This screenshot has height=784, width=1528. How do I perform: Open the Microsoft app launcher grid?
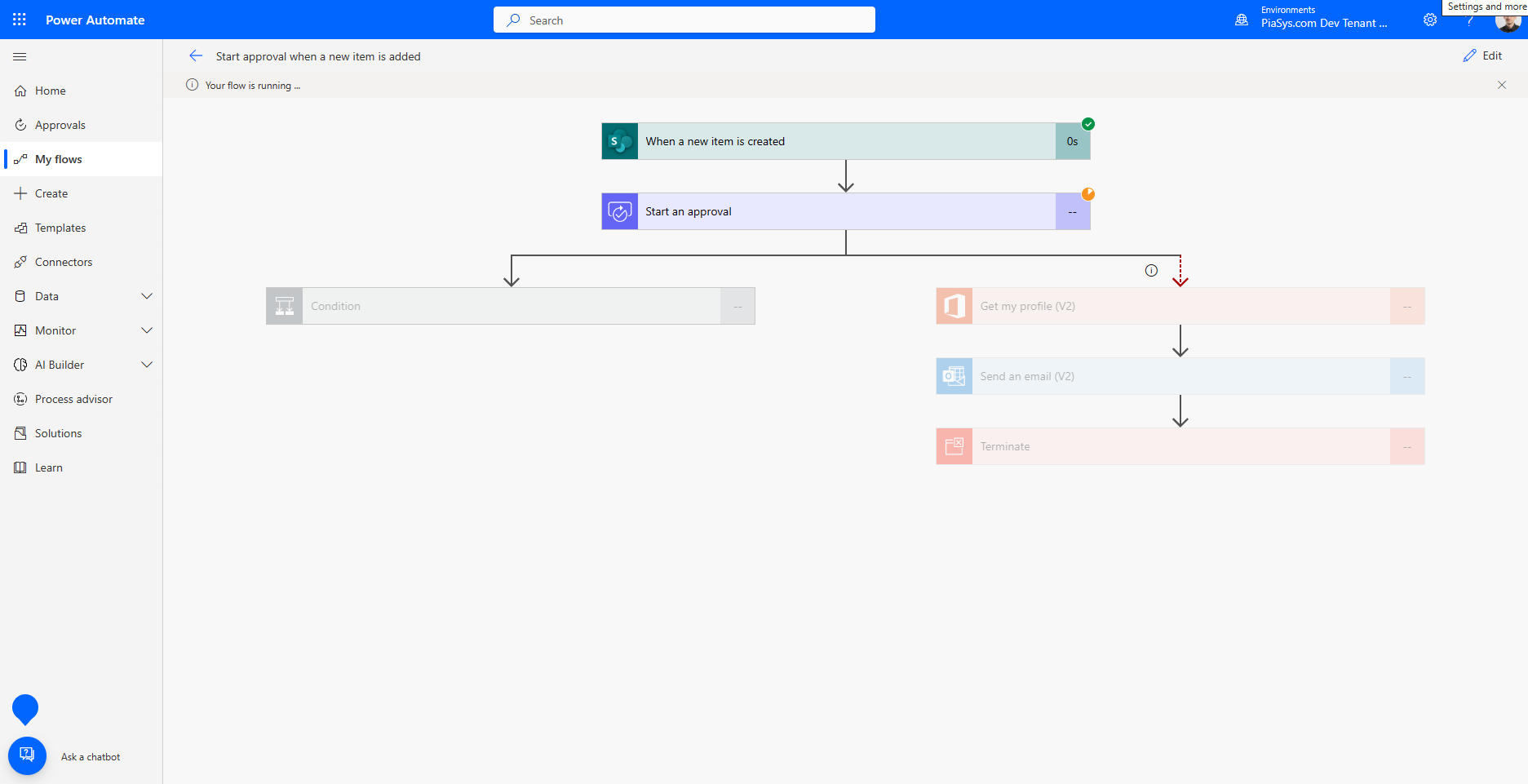click(18, 19)
